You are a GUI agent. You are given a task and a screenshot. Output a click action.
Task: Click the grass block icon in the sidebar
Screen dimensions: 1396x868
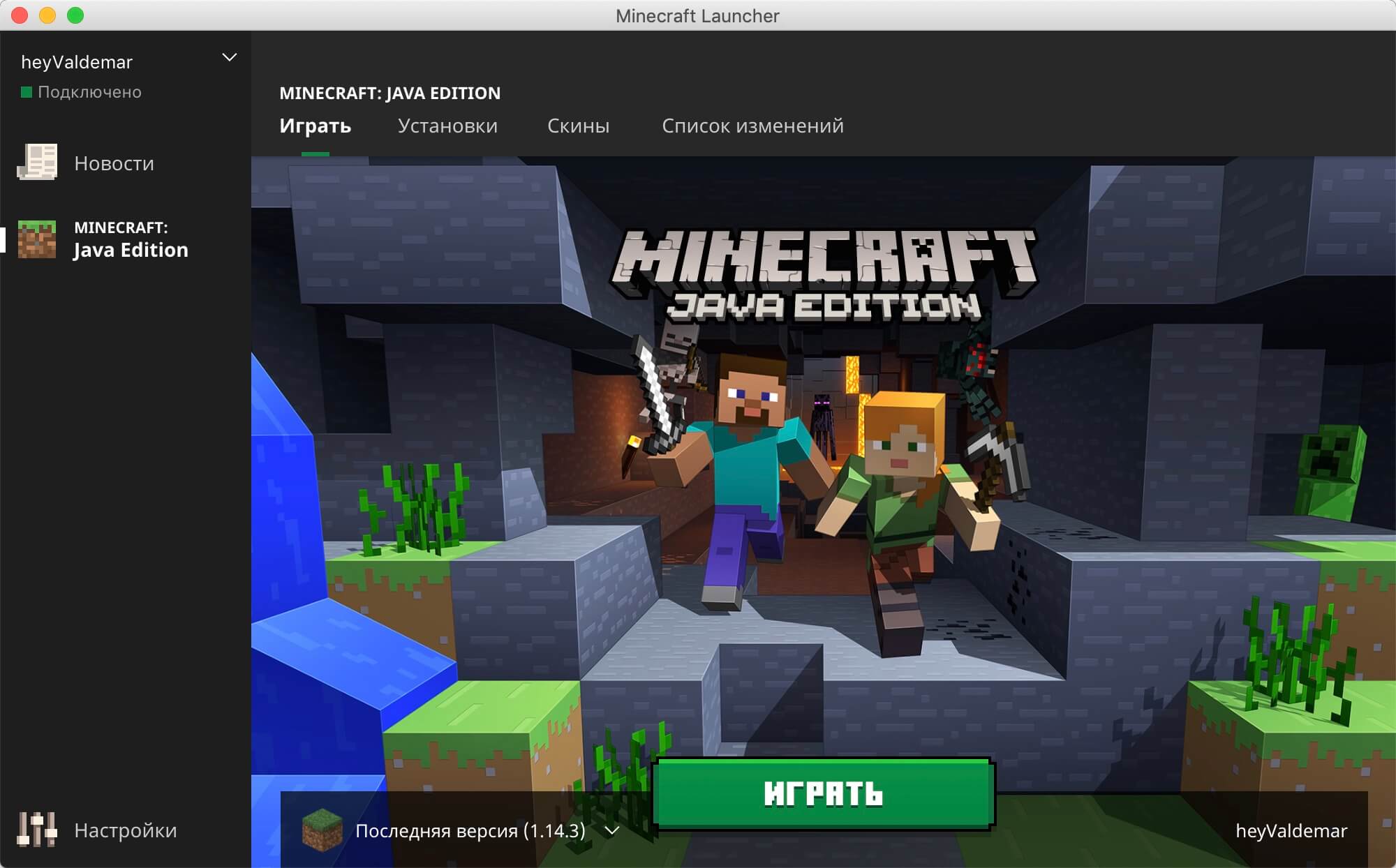pos(37,239)
